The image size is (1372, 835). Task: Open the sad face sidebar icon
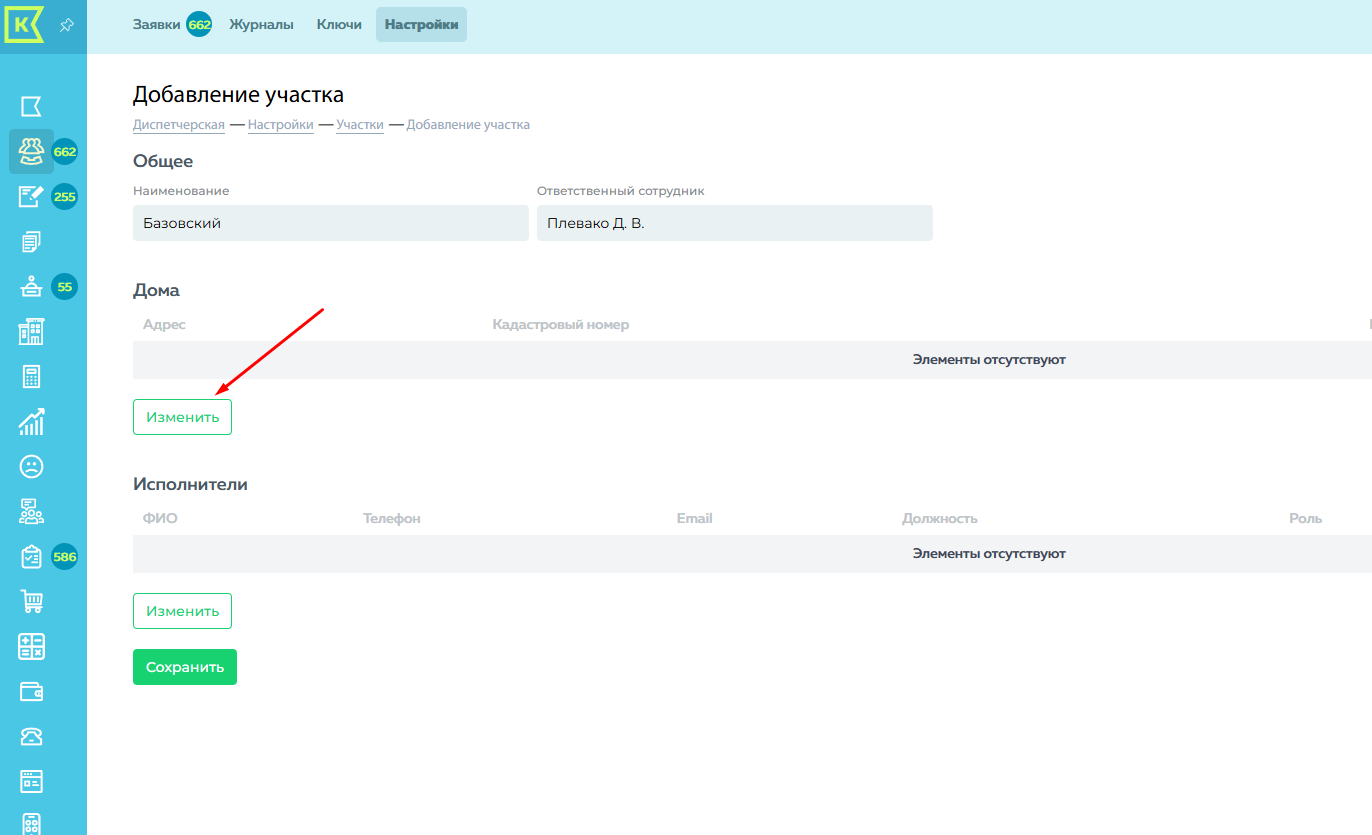point(31,467)
